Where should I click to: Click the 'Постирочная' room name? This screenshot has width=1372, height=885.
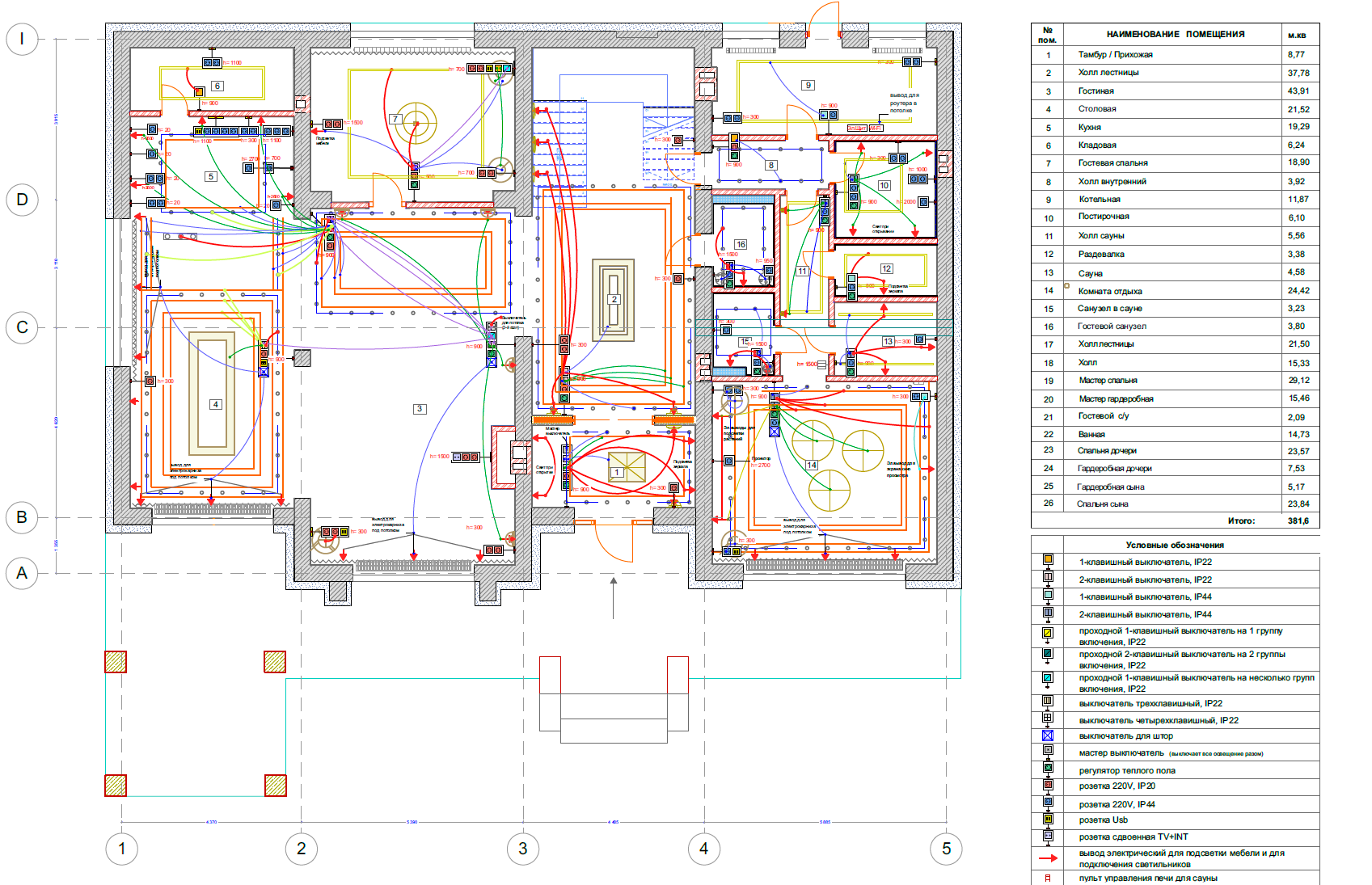tap(1104, 217)
